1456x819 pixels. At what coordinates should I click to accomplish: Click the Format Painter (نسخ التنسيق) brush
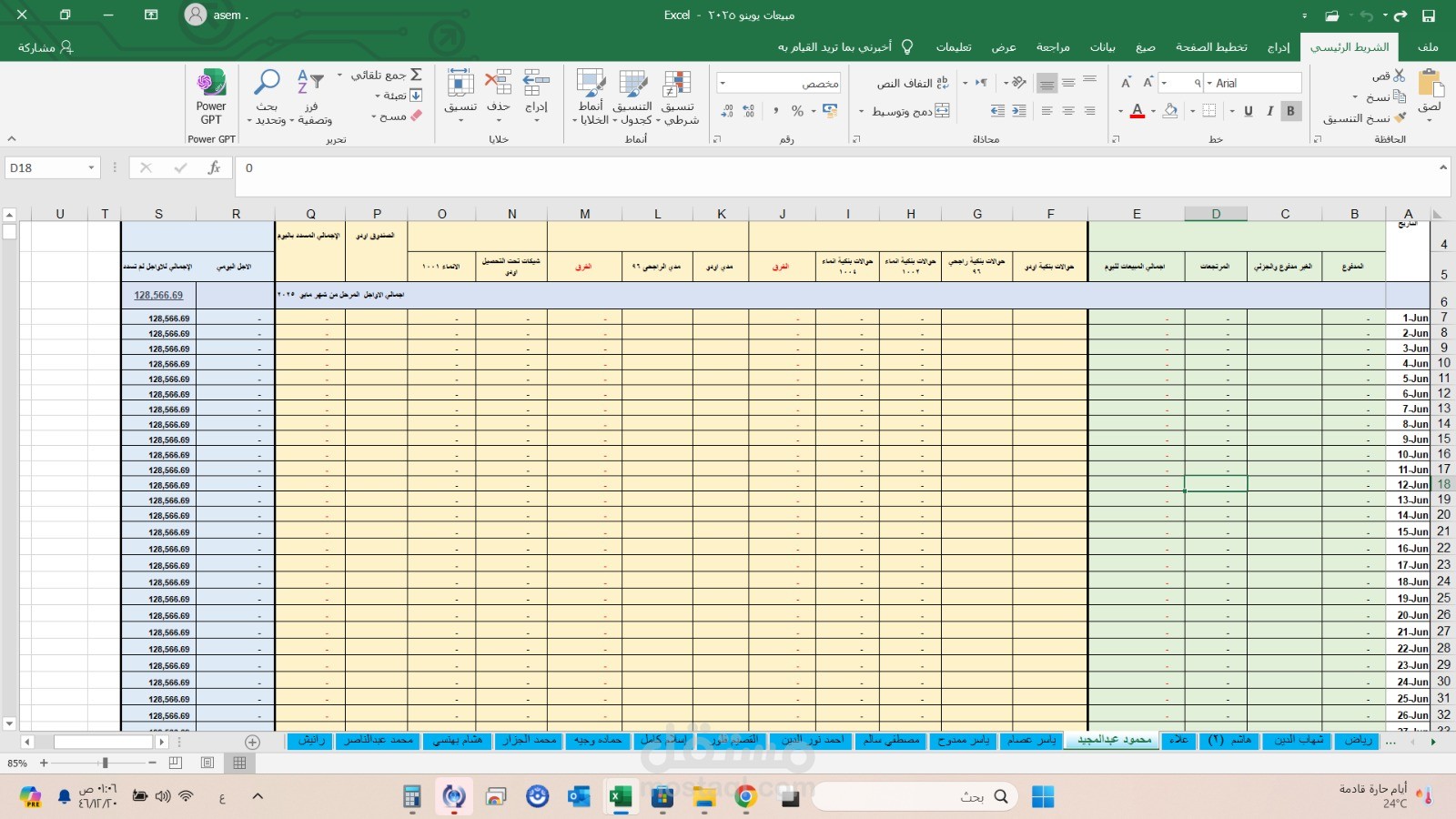1400,117
